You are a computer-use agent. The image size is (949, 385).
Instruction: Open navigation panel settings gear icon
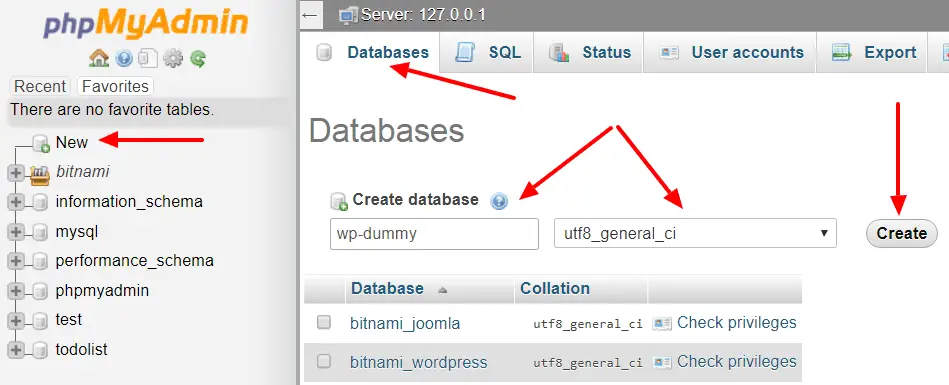[x=173, y=59]
